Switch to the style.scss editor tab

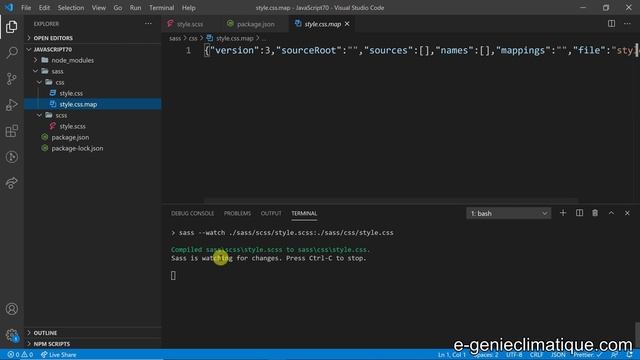tap(190, 24)
